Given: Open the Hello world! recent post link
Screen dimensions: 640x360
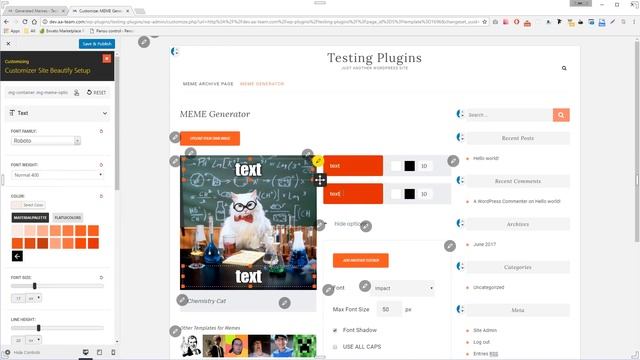Looking at the screenshot, I should click(x=486, y=158).
